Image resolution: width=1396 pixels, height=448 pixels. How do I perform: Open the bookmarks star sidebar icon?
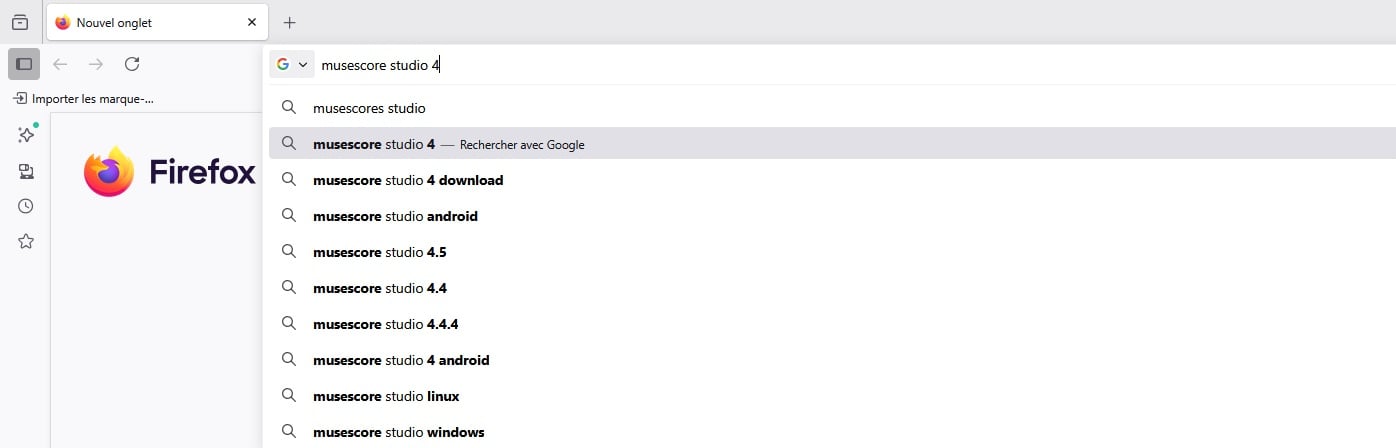[x=26, y=241]
